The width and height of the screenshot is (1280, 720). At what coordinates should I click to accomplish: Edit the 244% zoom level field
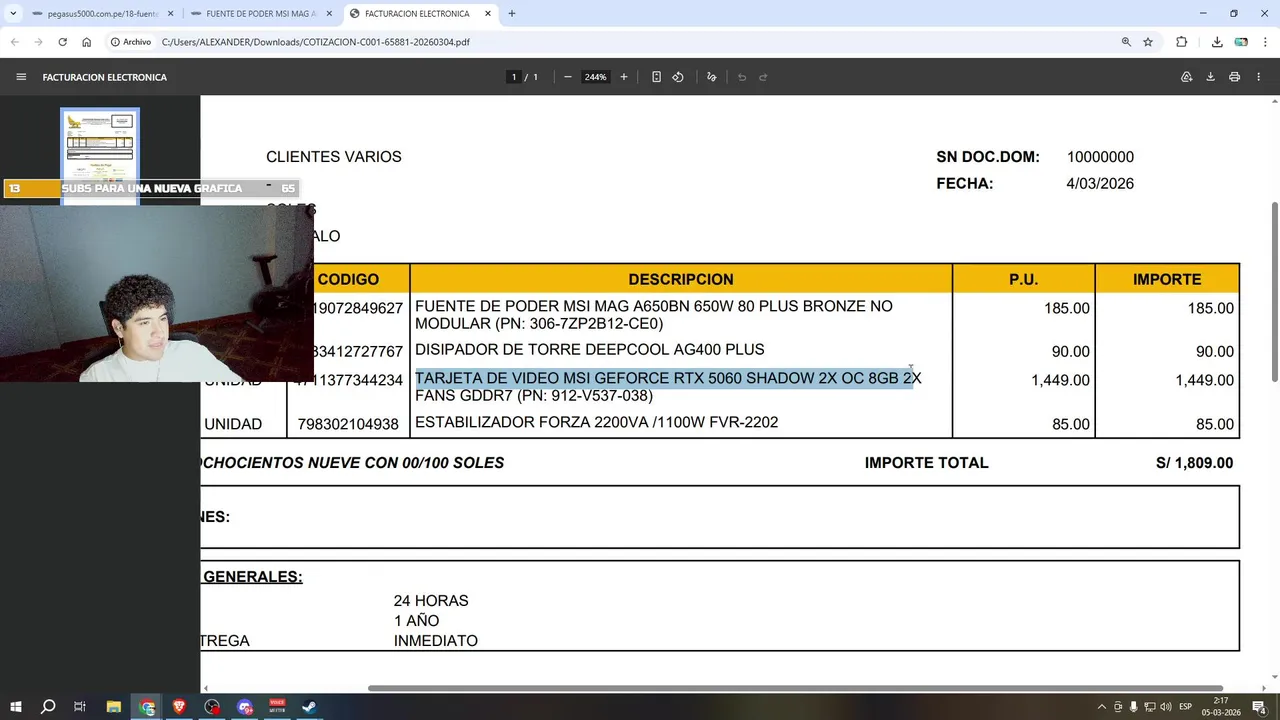click(x=596, y=77)
